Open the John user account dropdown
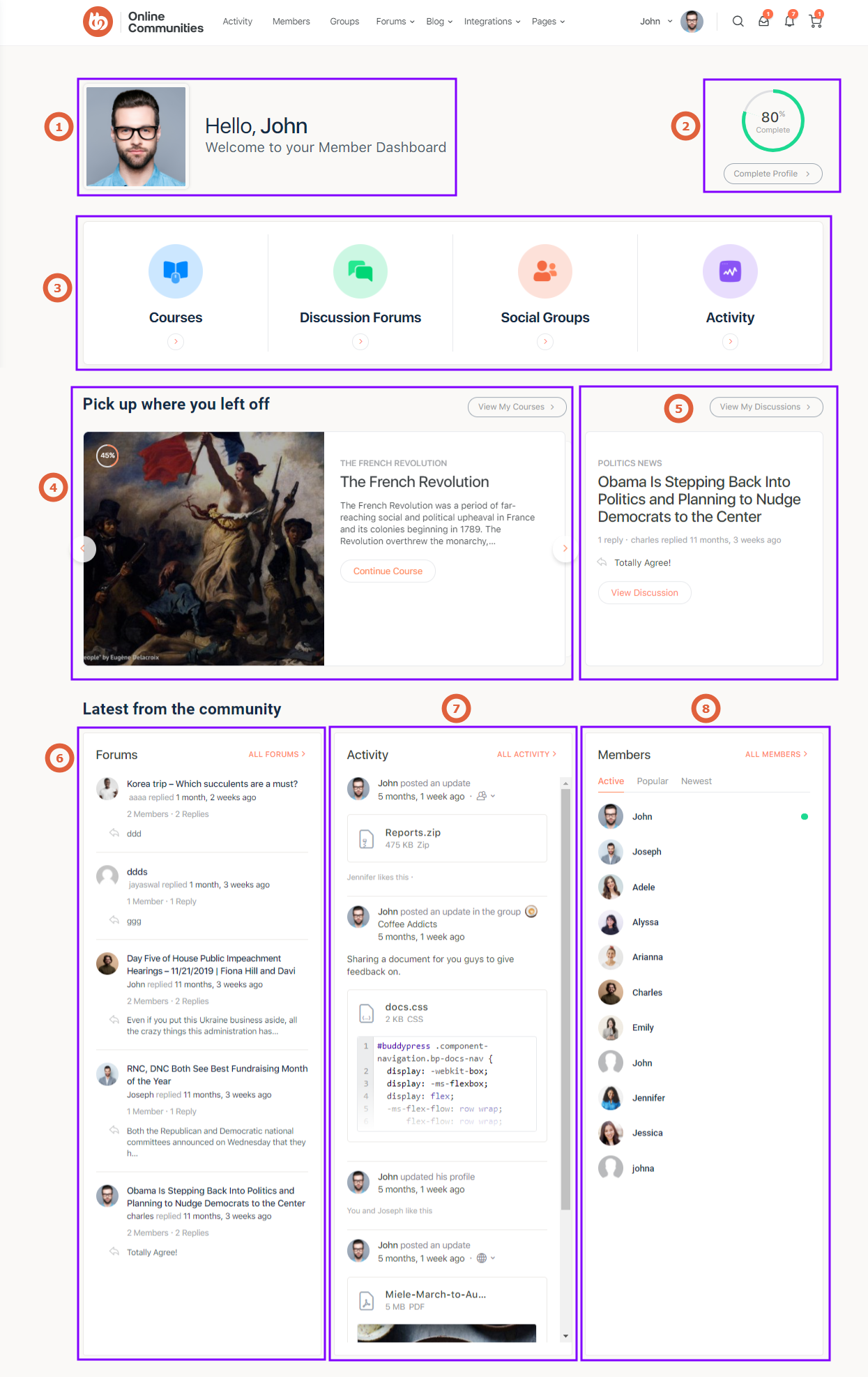868x1377 pixels. 656,22
